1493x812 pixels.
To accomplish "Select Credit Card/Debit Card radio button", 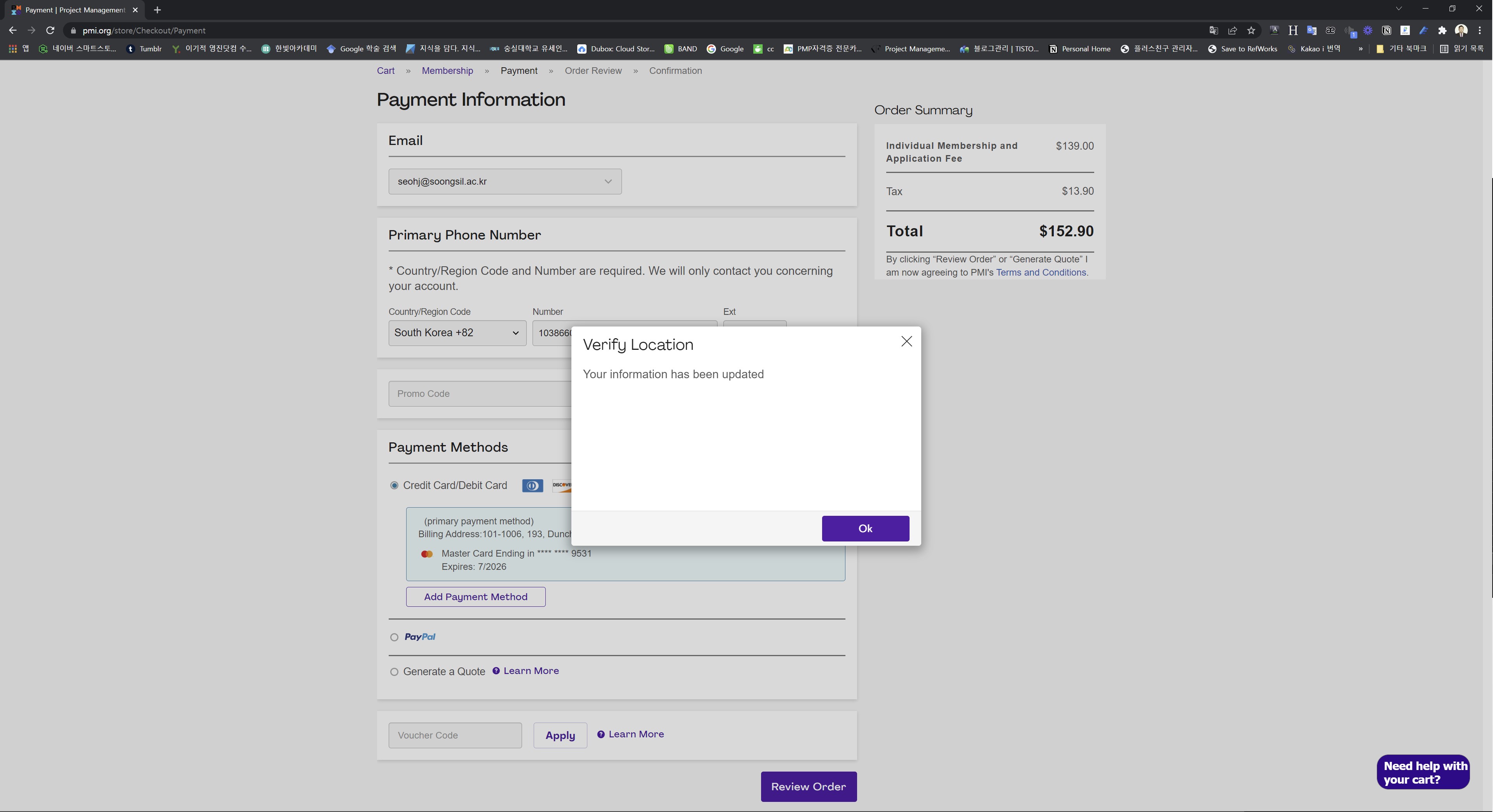I will tap(394, 485).
